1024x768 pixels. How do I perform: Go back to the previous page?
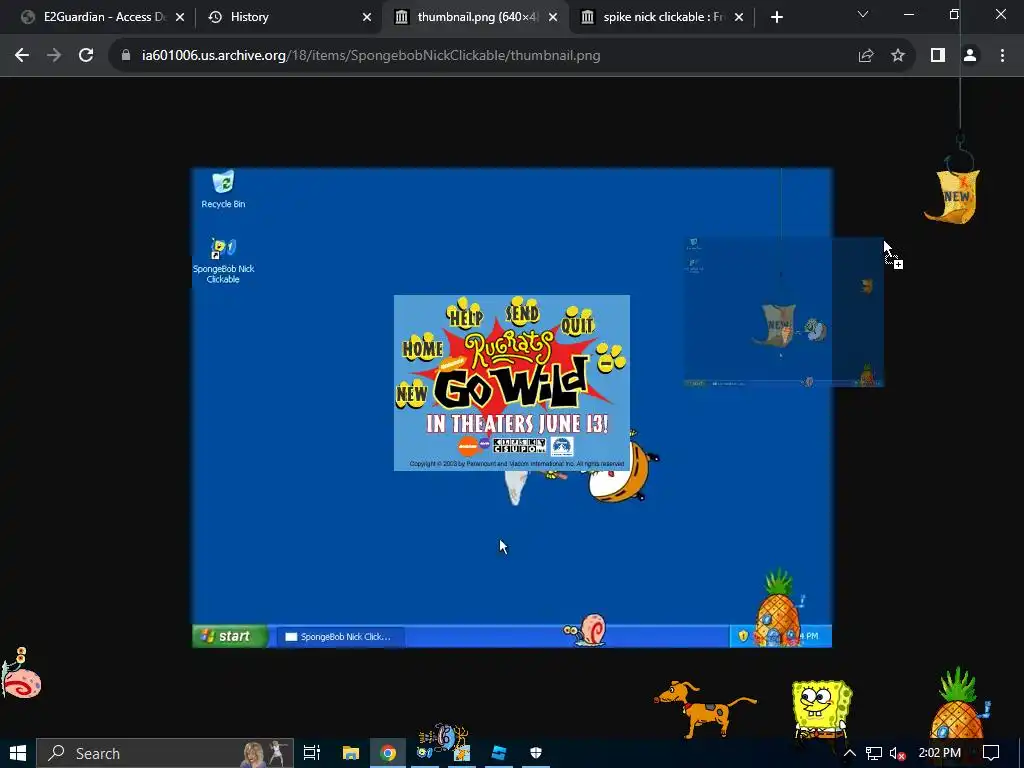point(22,56)
